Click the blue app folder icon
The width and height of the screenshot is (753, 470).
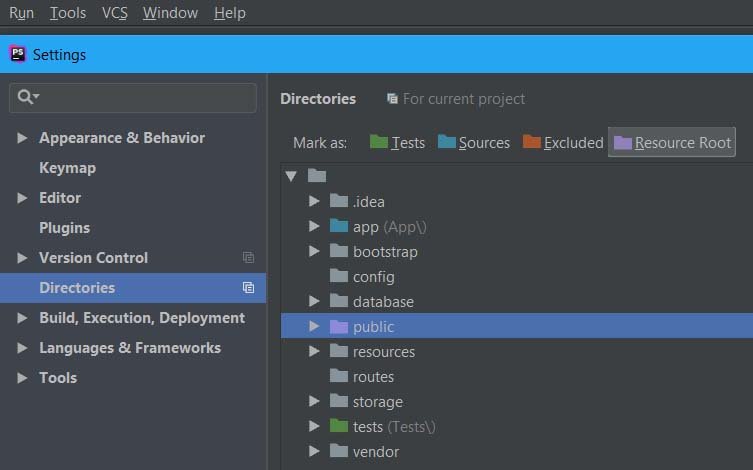338,226
